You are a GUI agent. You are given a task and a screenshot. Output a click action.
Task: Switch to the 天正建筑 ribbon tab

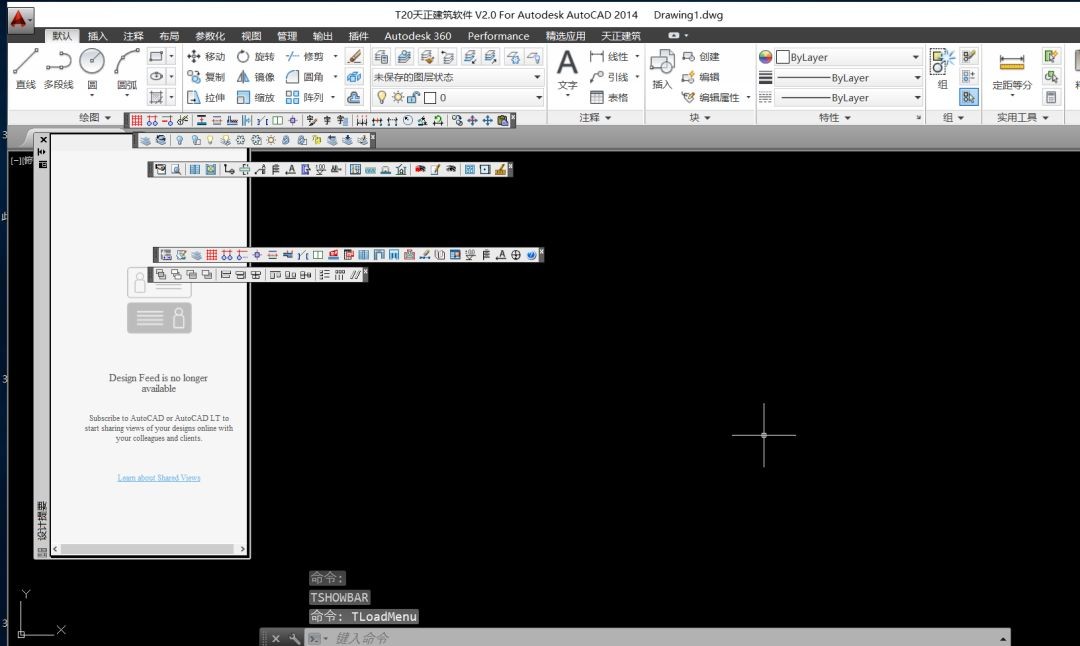pyautogui.click(x=621, y=36)
